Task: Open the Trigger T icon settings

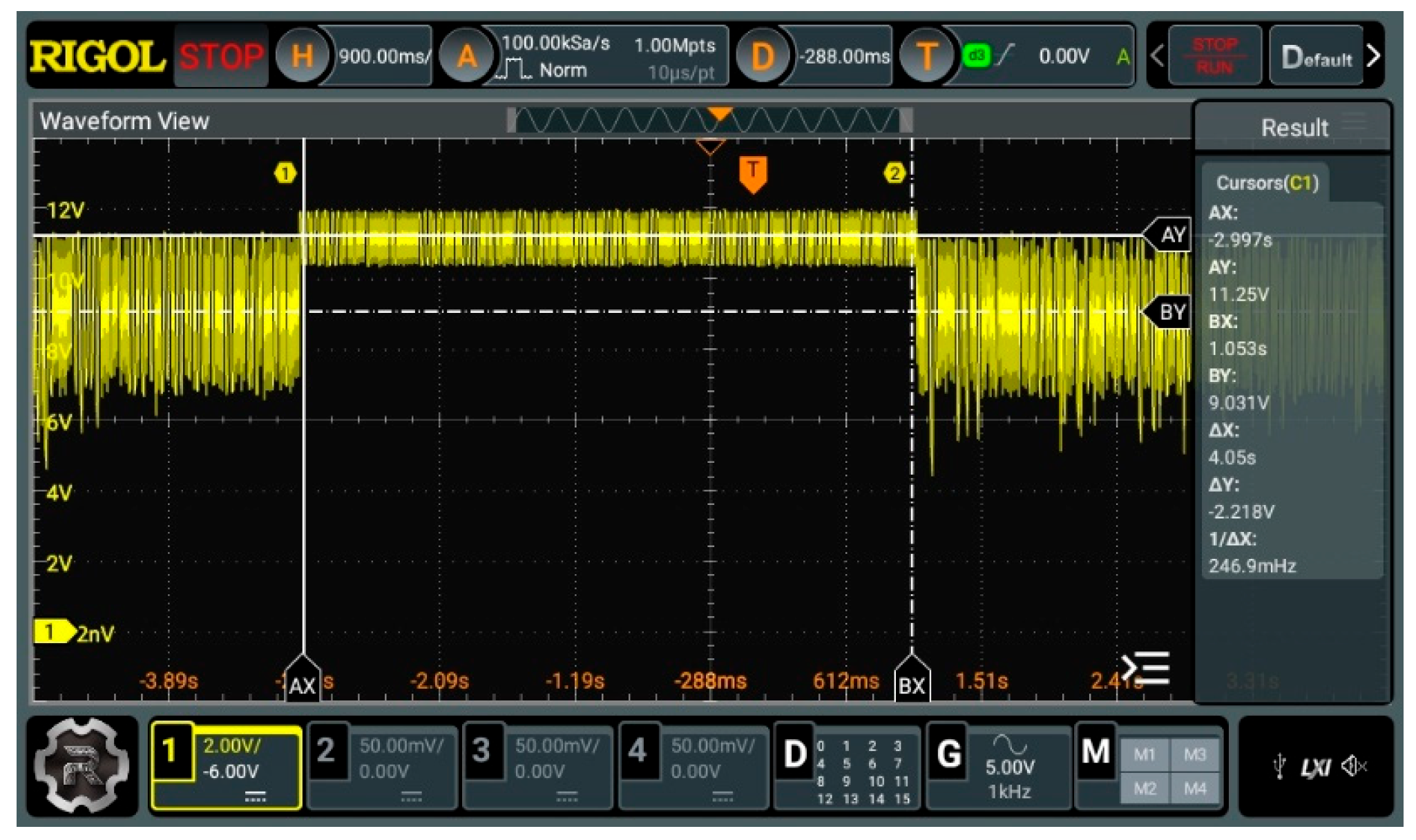Action: [x=926, y=56]
